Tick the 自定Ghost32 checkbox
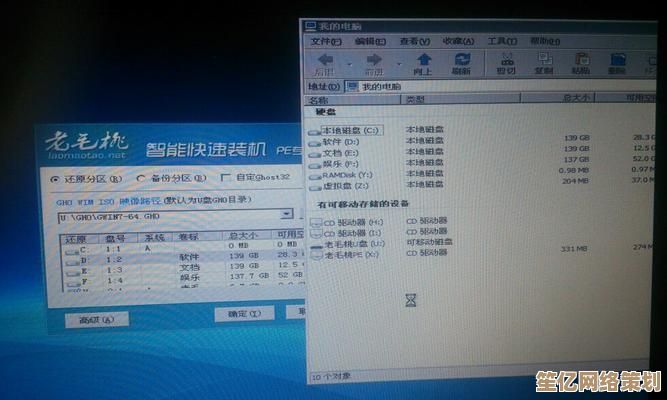The image size is (667, 400). tap(225, 177)
